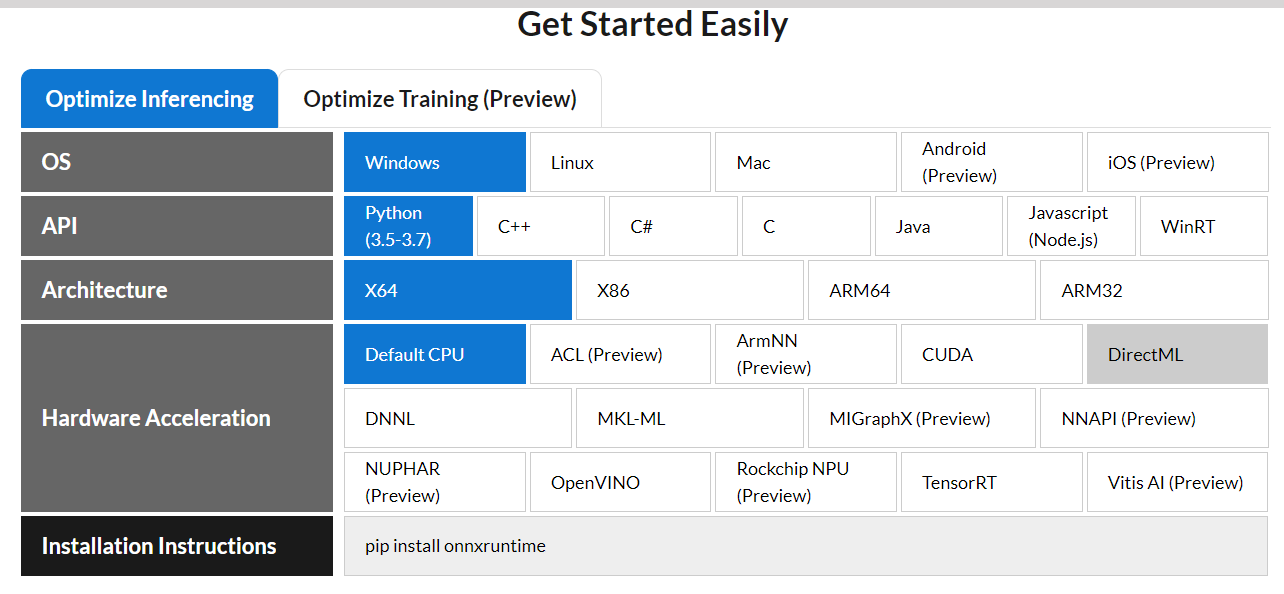Choose Mac as the OS
The image size is (1284, 594).
[805, 161]
